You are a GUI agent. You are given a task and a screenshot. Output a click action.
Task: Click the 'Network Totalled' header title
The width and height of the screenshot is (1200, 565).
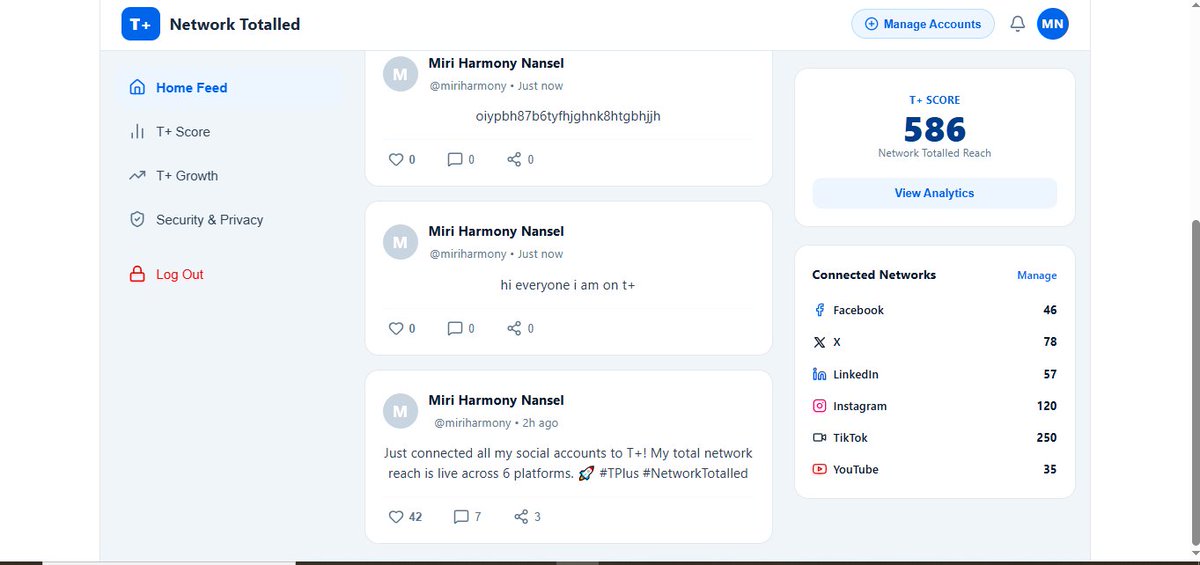click(235, 24)
